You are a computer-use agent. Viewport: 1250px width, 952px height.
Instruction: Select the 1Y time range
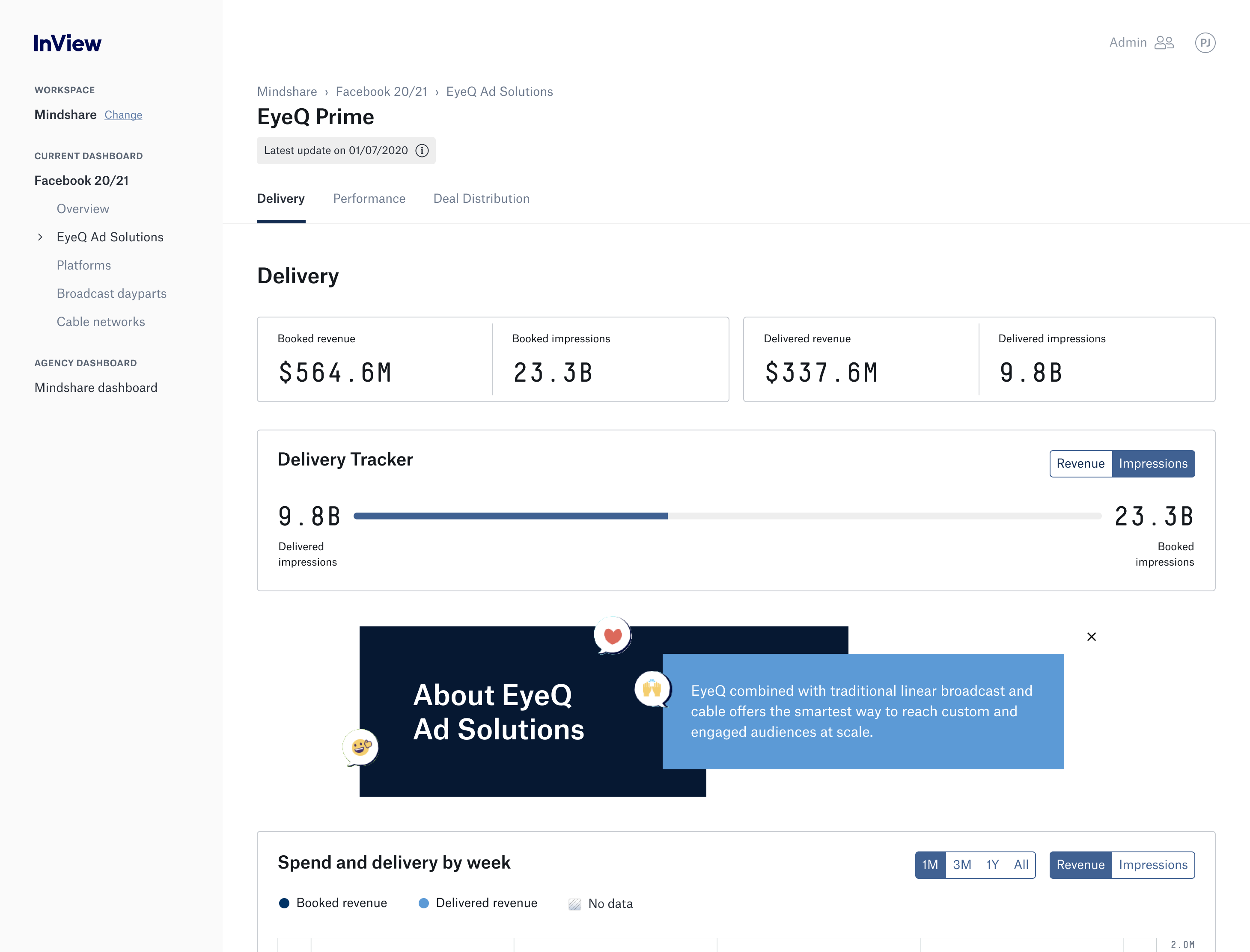coord(992,865)
